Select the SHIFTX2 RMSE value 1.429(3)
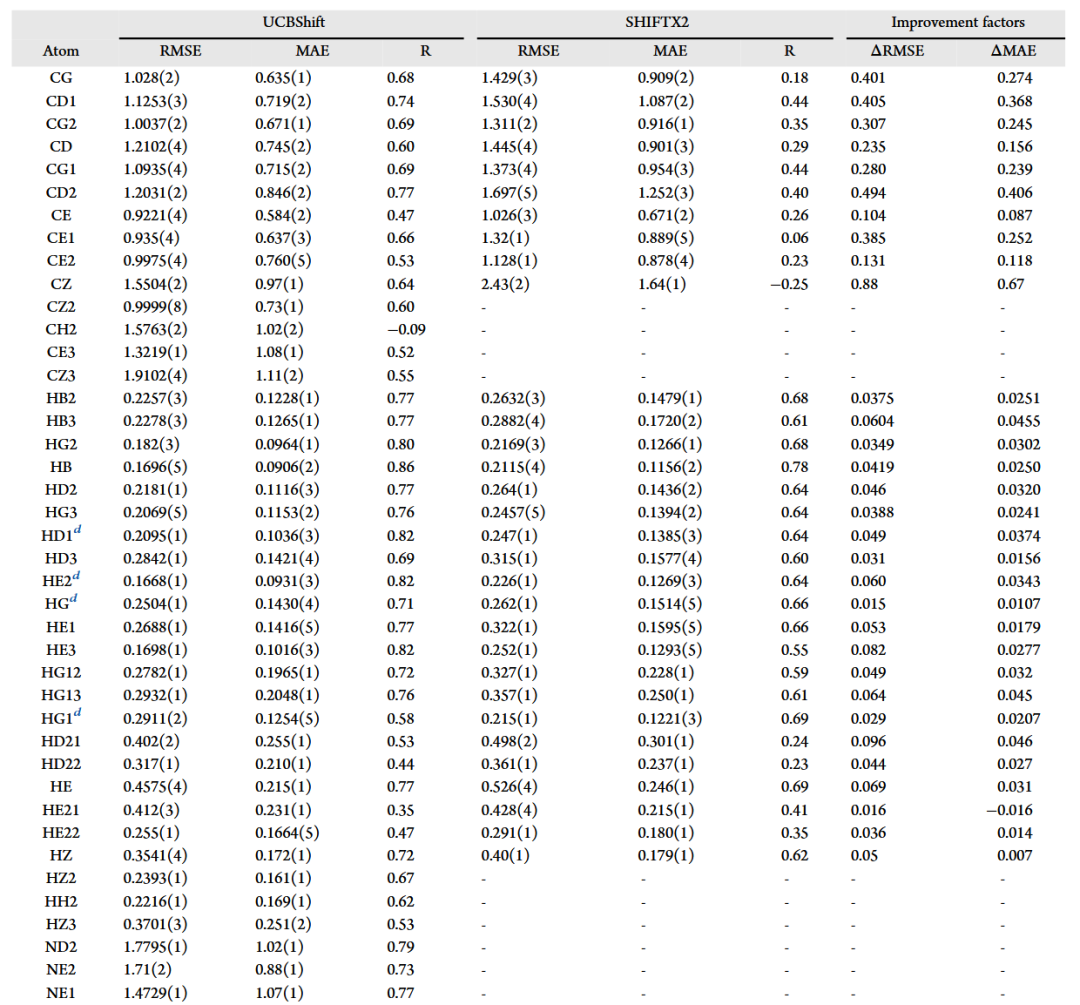Image resolution: width=1080 pixels, height=1005 pixels. pos(509,78)
